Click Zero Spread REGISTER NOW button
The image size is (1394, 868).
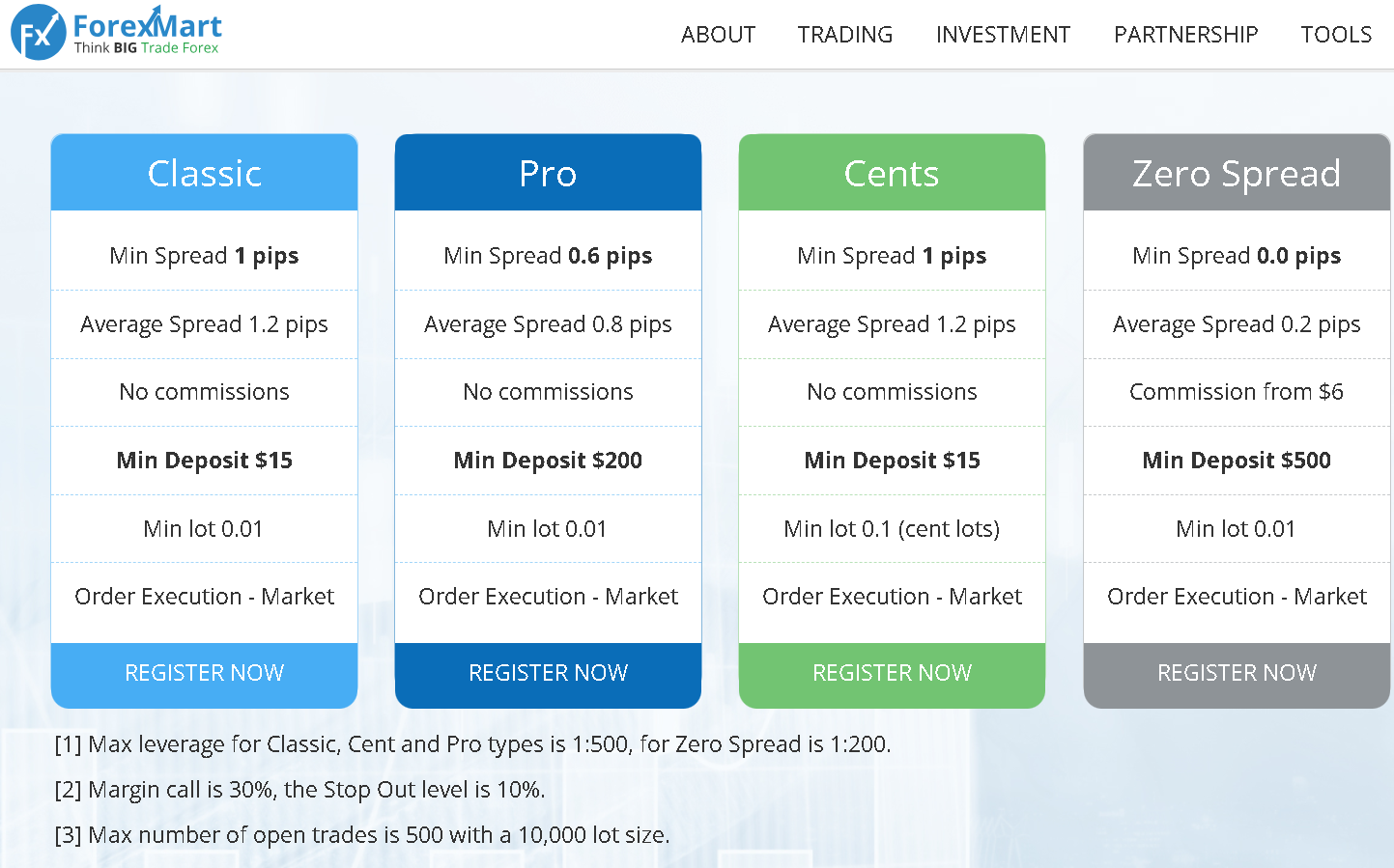point(1236,673)
